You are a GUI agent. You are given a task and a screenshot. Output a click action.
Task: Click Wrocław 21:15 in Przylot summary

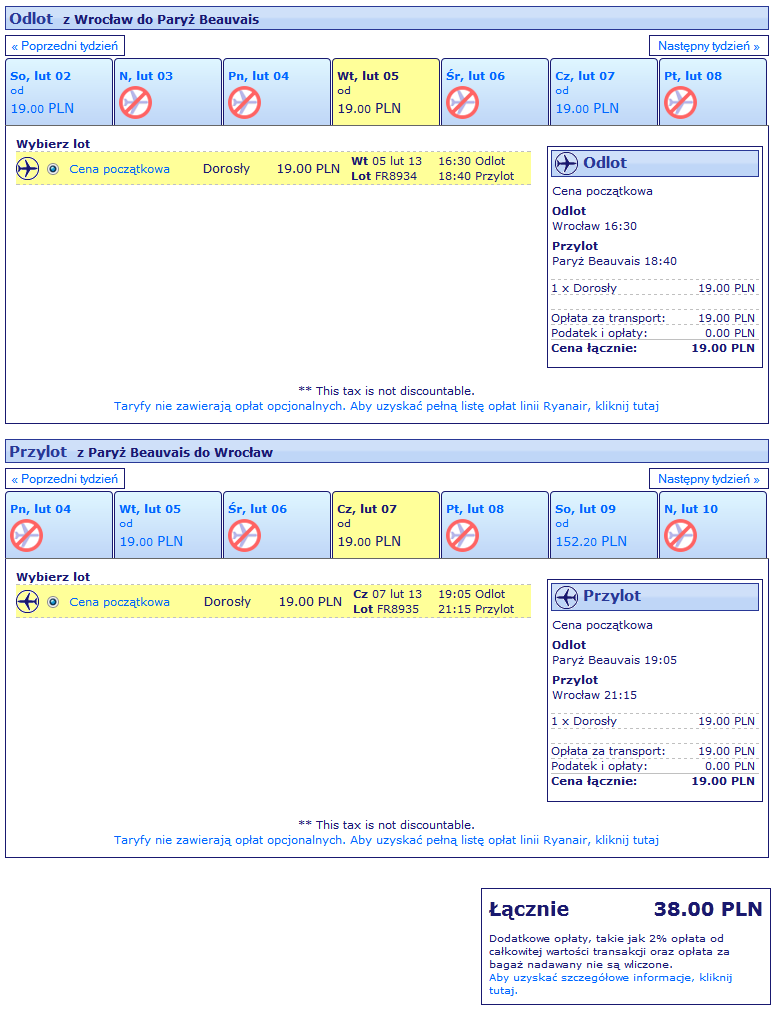[594, 695]
